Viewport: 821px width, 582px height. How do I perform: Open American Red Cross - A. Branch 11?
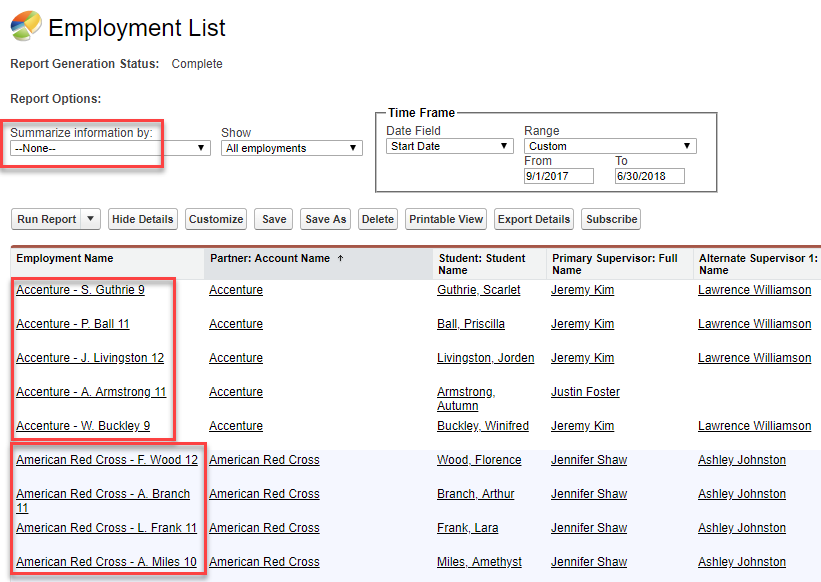(x=103, y=500)
